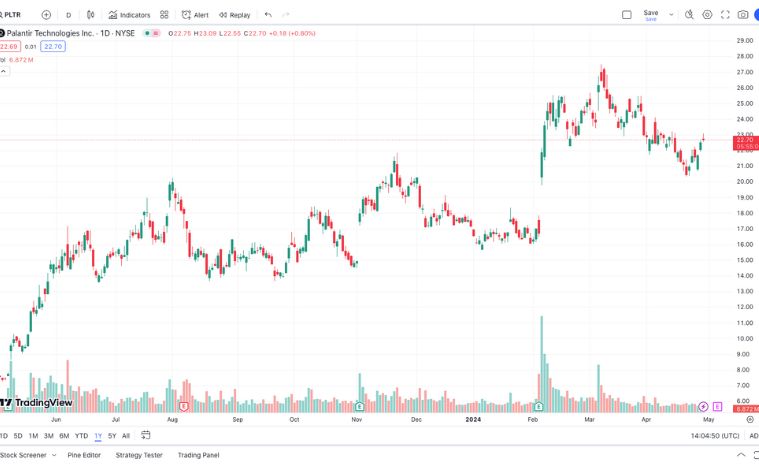Image resolution: width=759 pixels, height=469 pixels.
Task: Select the All date range
Action: coord(126,436)
